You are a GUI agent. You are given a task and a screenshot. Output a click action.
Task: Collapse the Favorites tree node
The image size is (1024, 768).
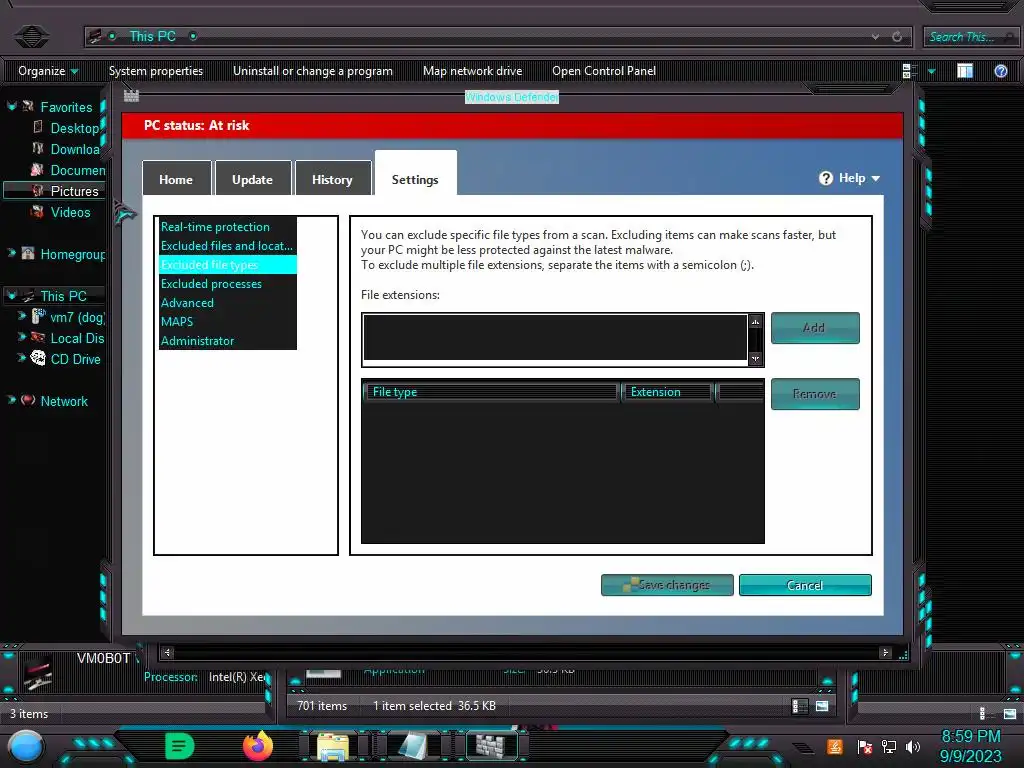click(x=11, y=106)
